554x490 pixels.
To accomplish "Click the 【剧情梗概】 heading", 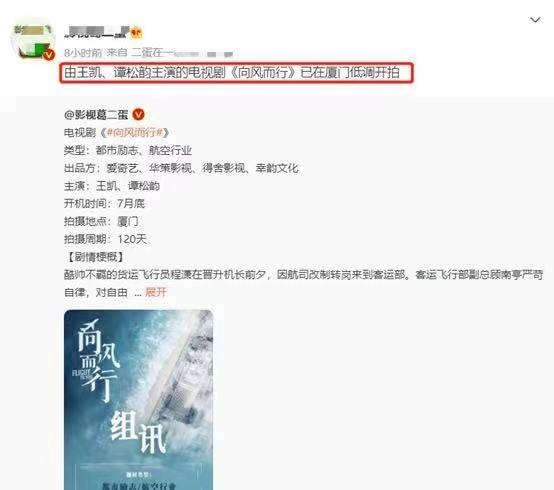I will [x=95, y=257].
